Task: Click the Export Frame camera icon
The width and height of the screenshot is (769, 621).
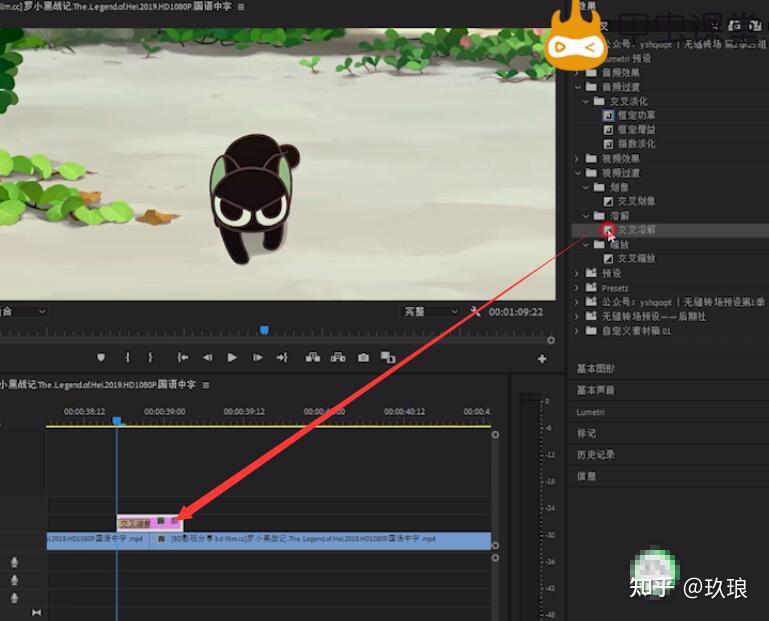Action: click(x=363, y=358)
